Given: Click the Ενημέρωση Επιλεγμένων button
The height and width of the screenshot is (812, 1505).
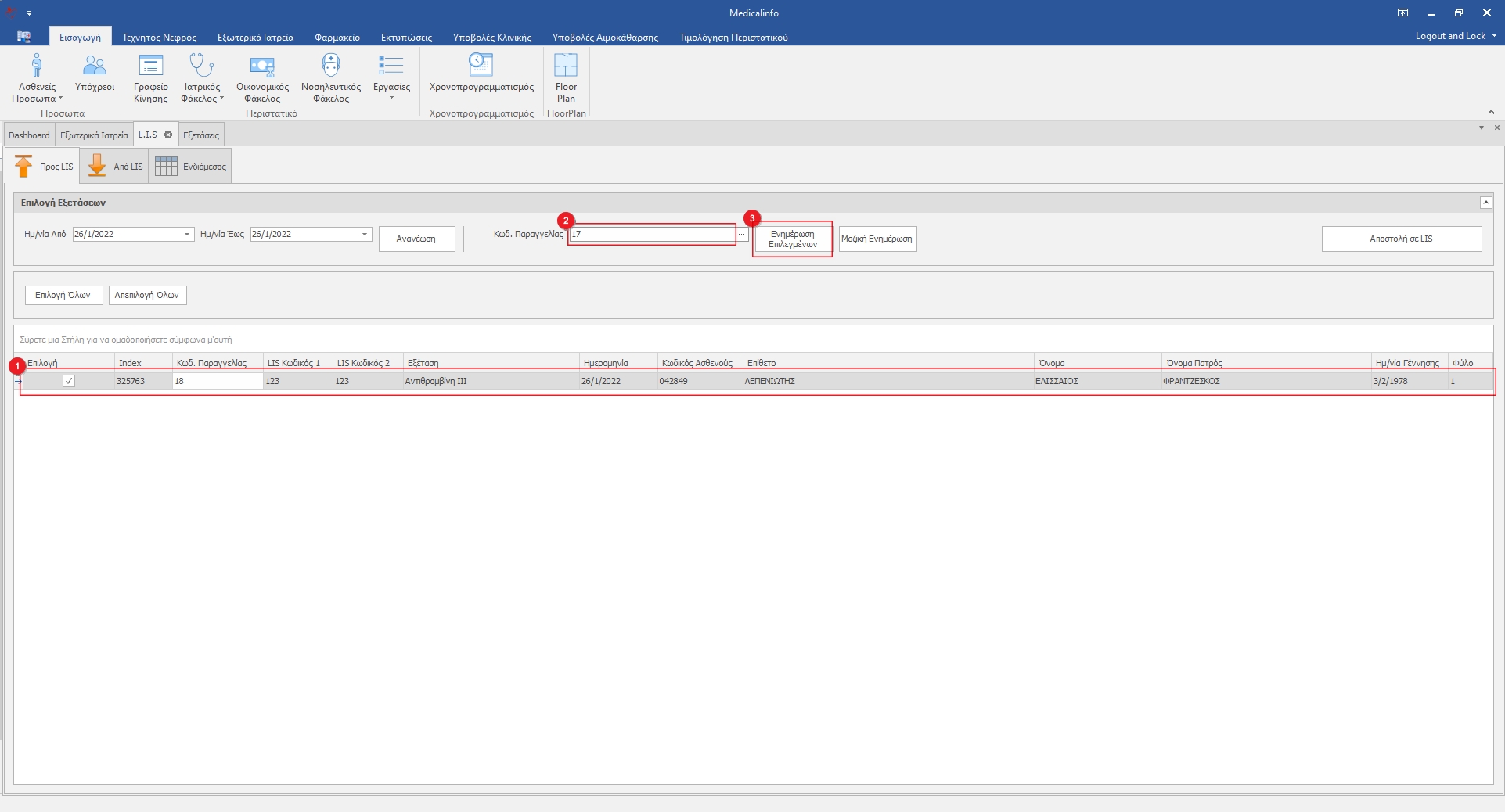Looking at the screenshot, I should [x=792, y=239].
